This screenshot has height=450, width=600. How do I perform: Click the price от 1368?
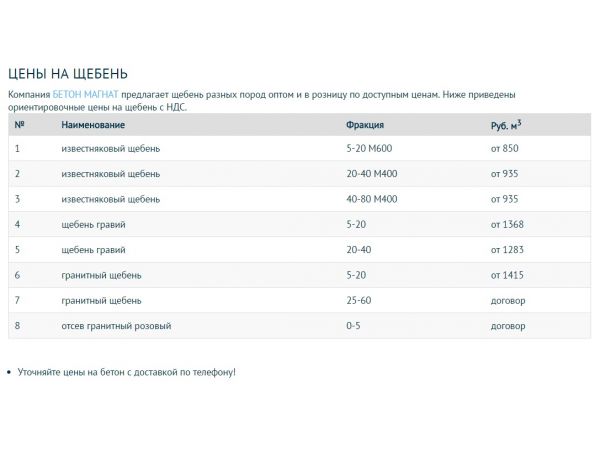507,224
